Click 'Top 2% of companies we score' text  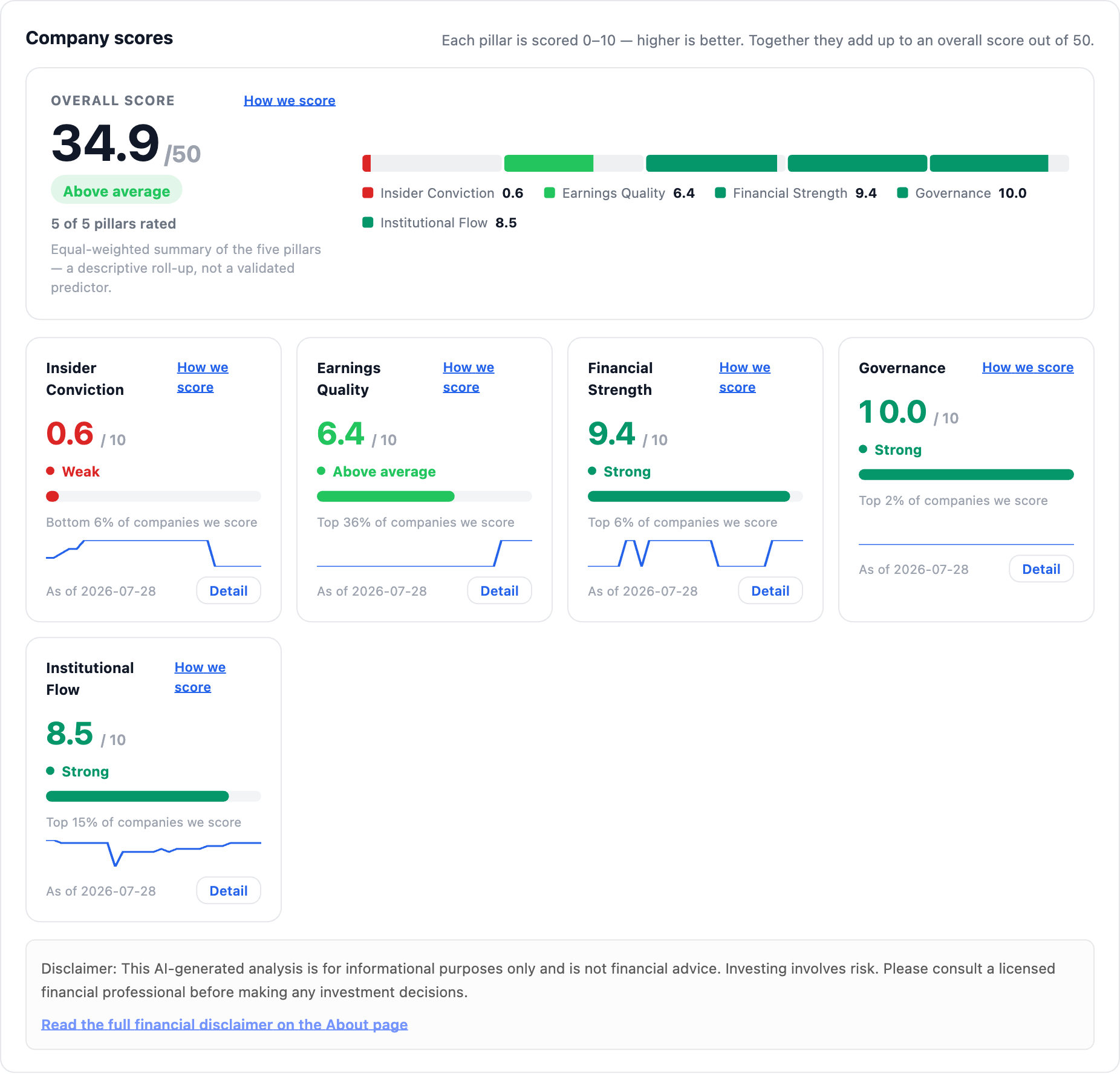coord(953,501)
